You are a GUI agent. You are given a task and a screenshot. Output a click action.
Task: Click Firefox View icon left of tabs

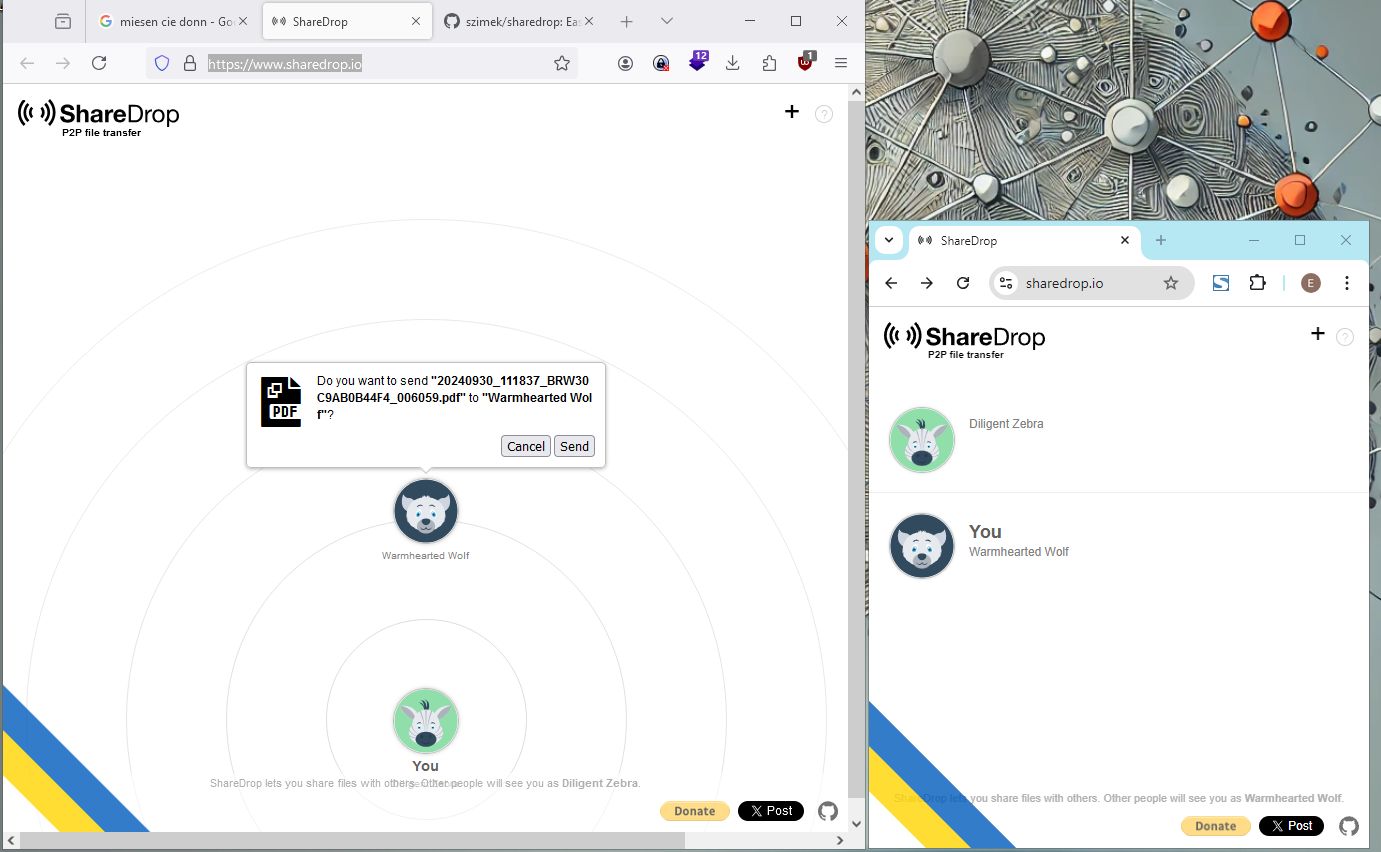(x=63, y=21)
